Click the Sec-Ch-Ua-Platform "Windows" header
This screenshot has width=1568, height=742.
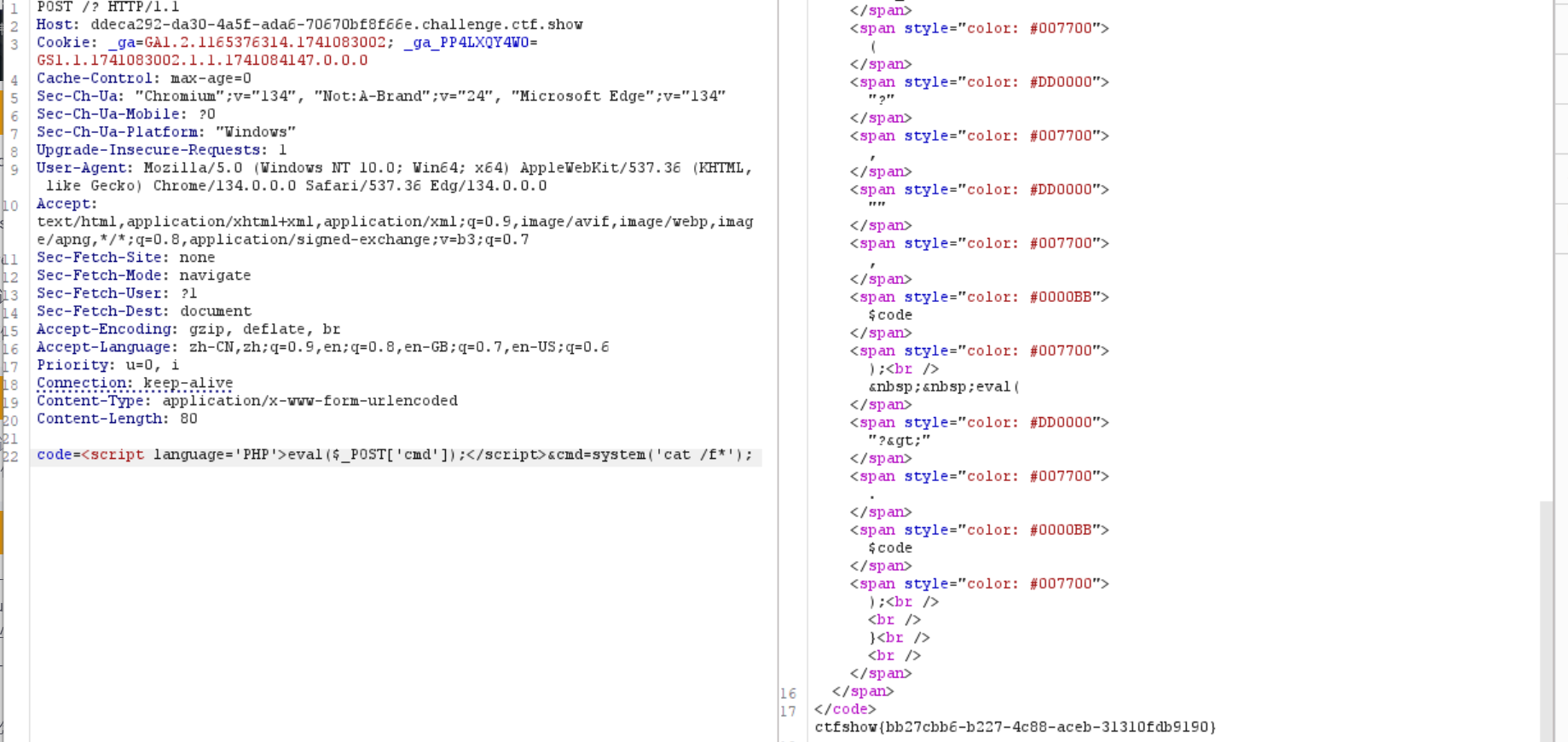coord(166,132)
